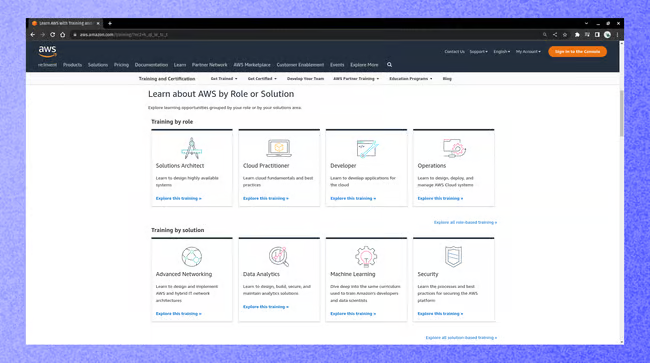Open the English language dropdown
This screenshot has width=650, height=363.
[x=502, y=52]
